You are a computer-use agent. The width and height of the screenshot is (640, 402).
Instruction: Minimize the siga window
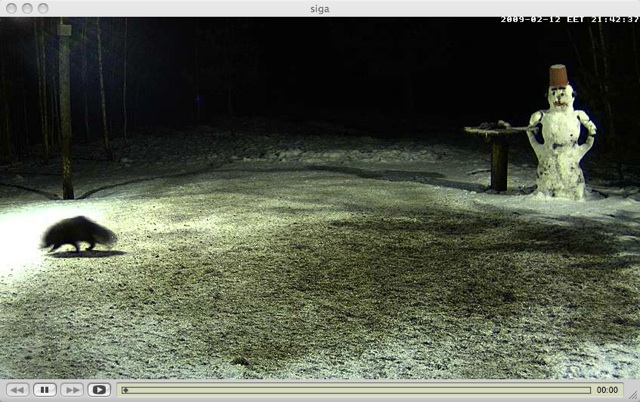27,8
